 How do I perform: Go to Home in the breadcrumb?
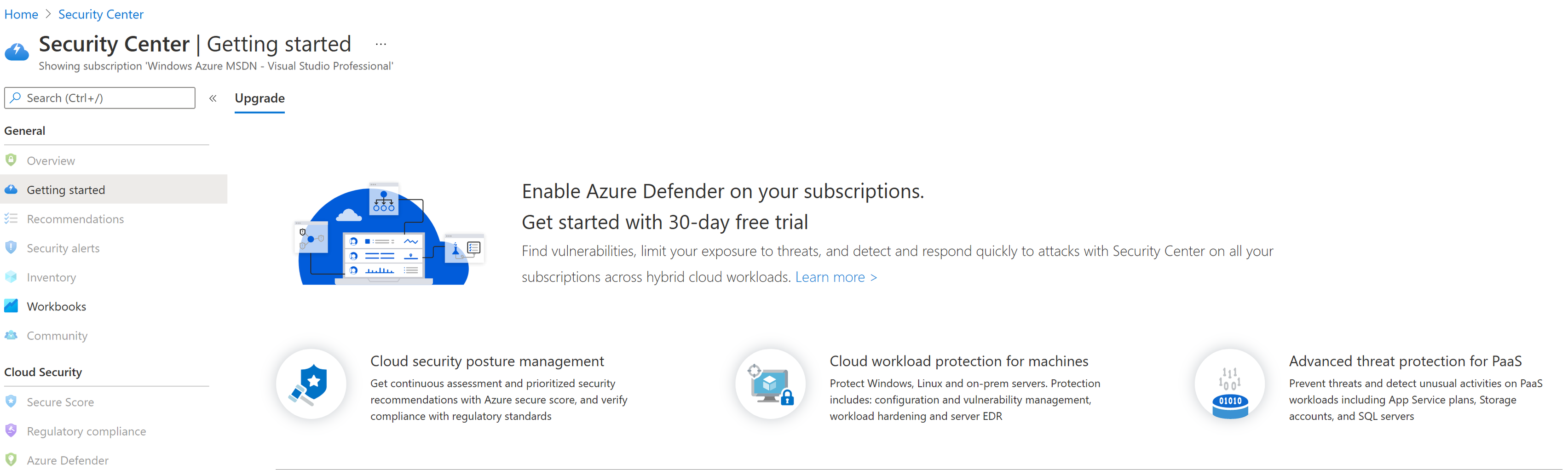click(x=21, y=14)
